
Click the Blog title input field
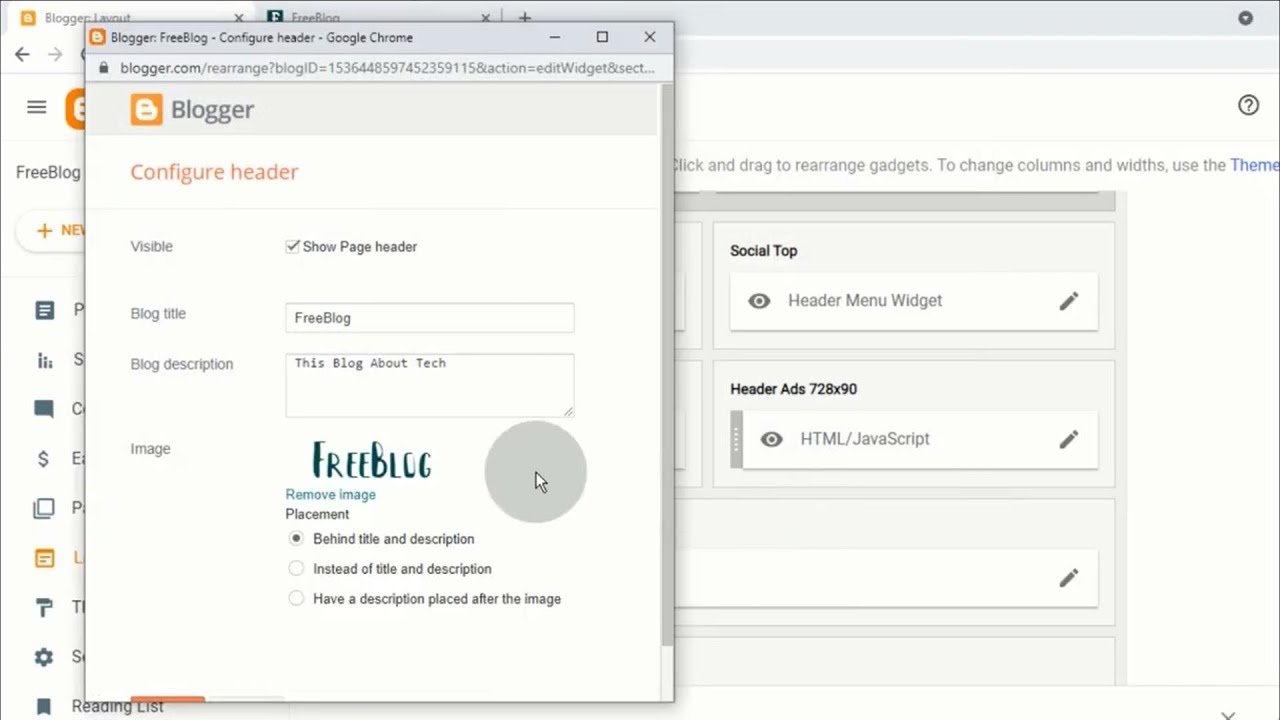click(x=429, y=318)
